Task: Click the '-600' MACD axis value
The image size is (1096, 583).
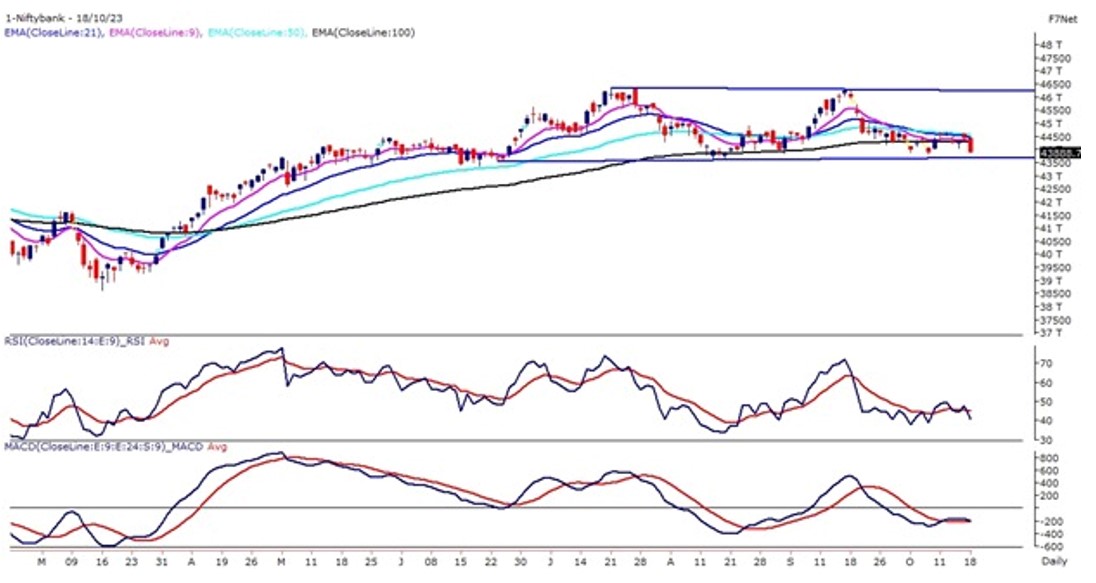Action: 1050,547
